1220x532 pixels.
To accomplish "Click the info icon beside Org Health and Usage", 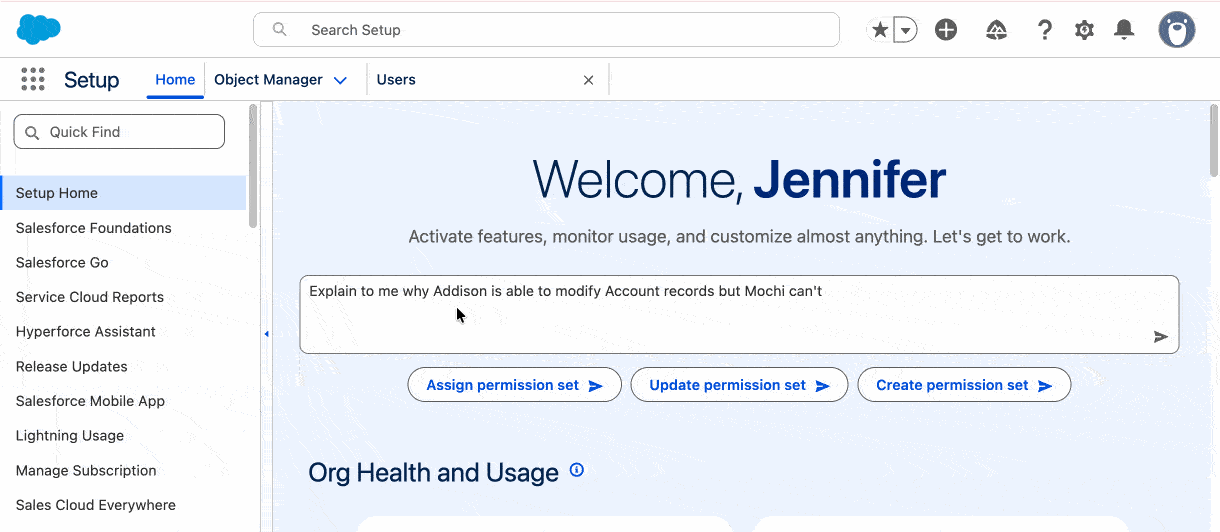I will pos(576,470).
